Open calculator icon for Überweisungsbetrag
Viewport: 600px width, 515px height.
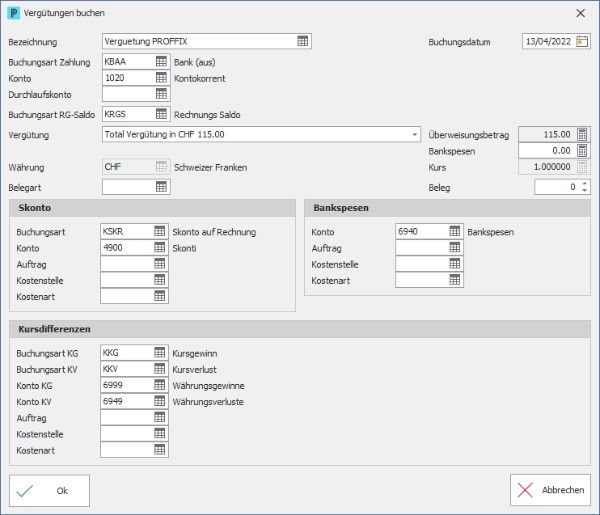(x=582, y=134)
